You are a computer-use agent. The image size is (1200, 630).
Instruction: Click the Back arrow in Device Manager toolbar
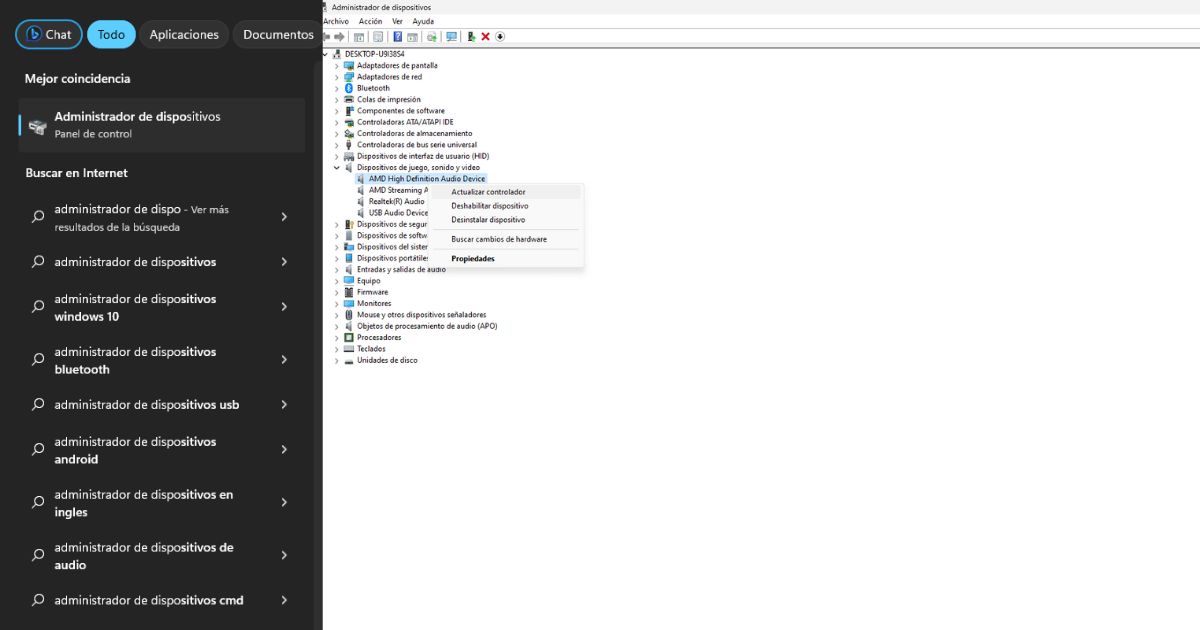coord(327,36)
